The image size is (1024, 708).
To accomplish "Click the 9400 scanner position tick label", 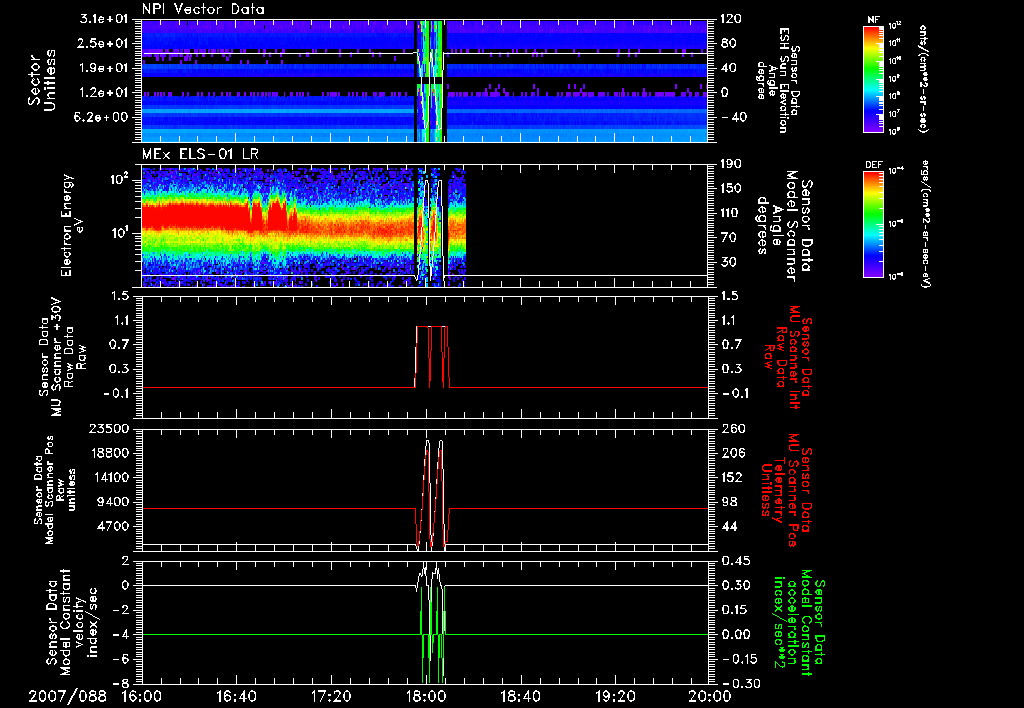I will (113, 502).
